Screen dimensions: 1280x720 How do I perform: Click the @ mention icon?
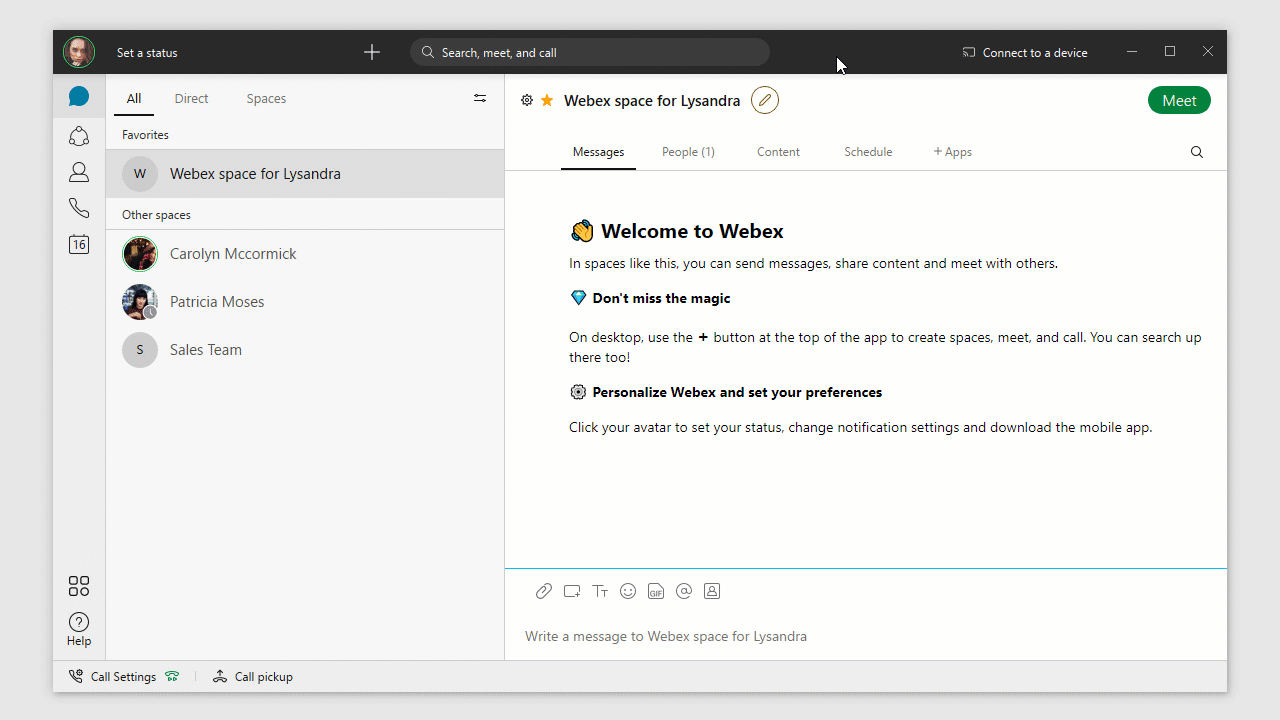tap(684, 591)
